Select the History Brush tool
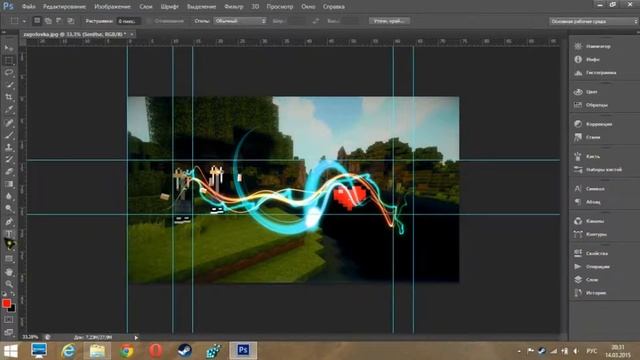This screenshot has width=640, height=360. tap(9, 160)
